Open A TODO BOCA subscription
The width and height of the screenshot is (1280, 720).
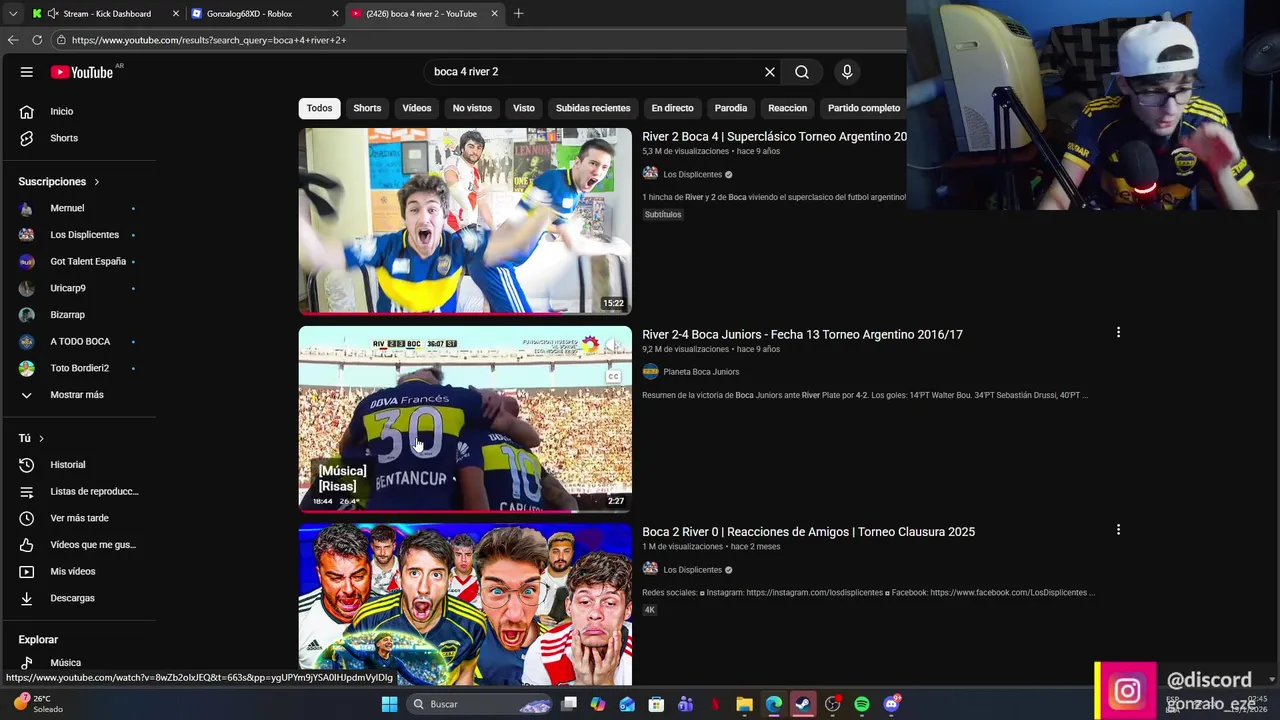click(78, 341)
